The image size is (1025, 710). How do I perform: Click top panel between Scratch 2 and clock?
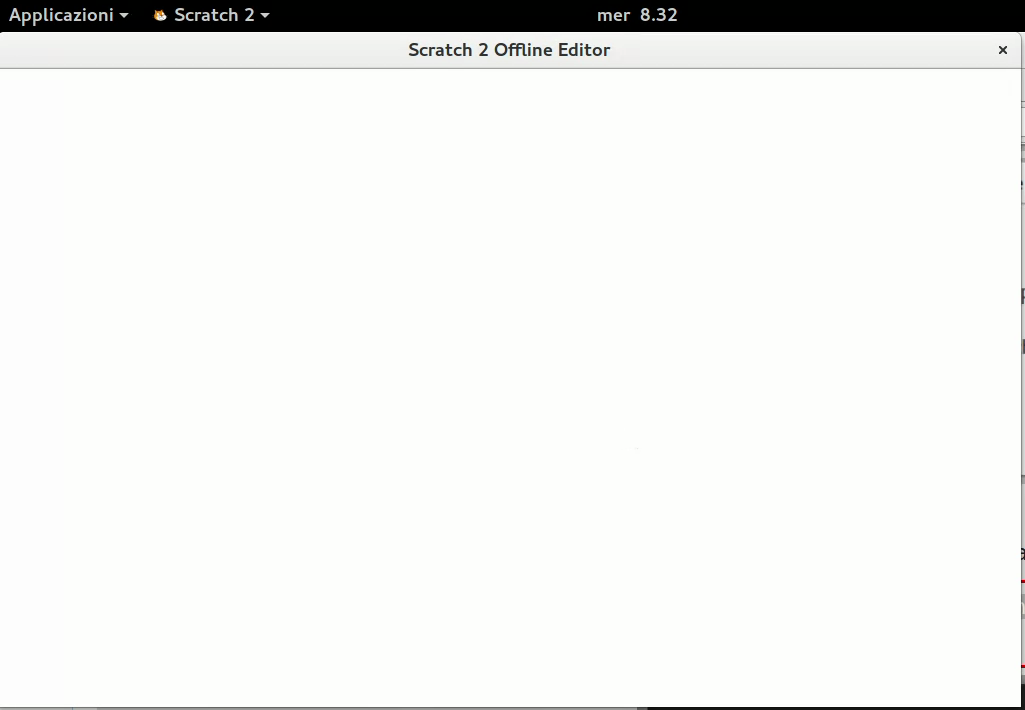pyautogui.click(x=430, y=15)
